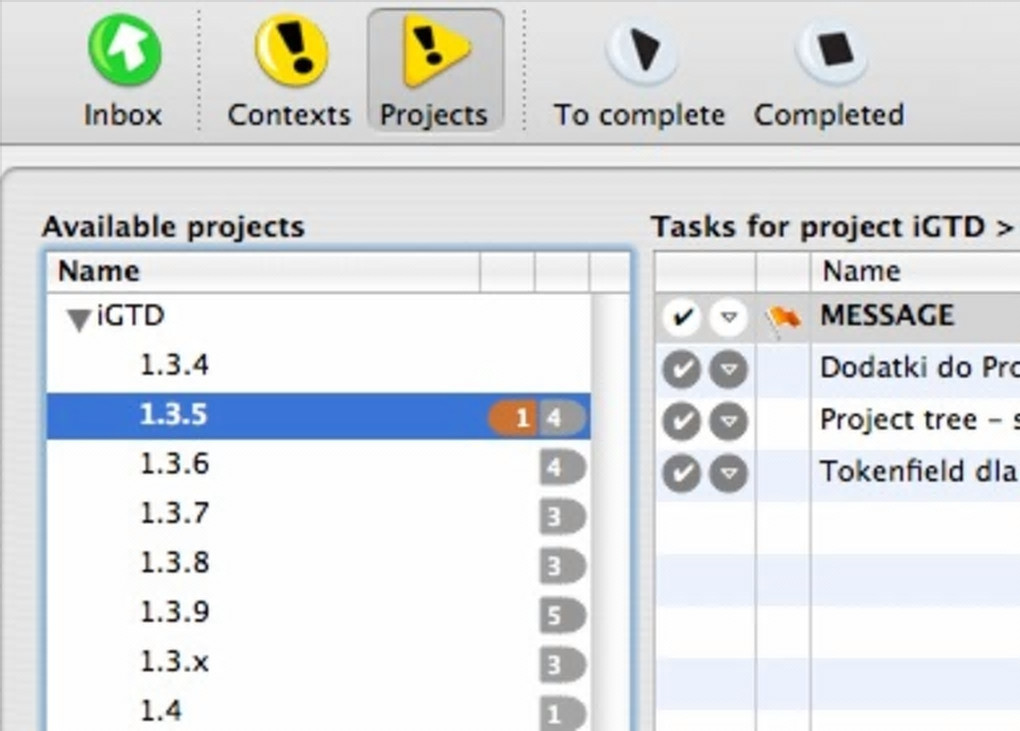Viewport: 1020px width, 731px height.
Task: Click the orange badge on project 1.3.5
Action: tap(514, 418)
